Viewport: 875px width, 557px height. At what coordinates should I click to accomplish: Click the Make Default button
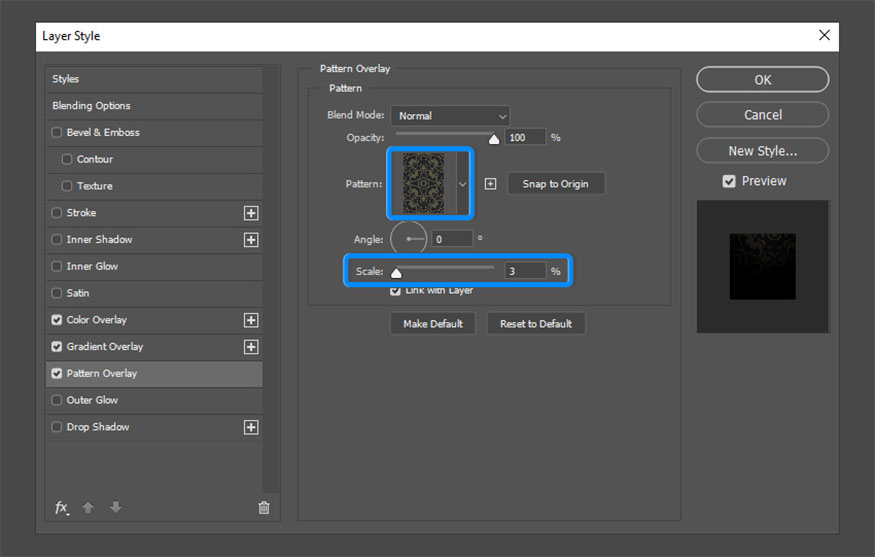coord(432,324)
